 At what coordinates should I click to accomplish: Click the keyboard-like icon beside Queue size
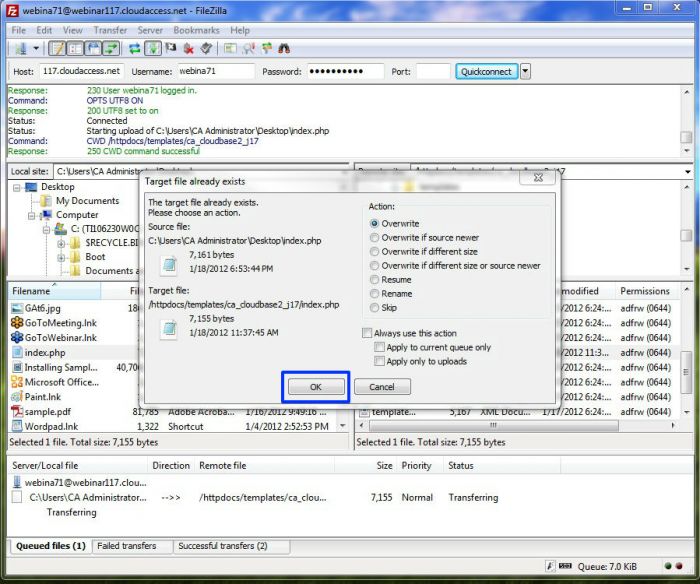(565, 566)
